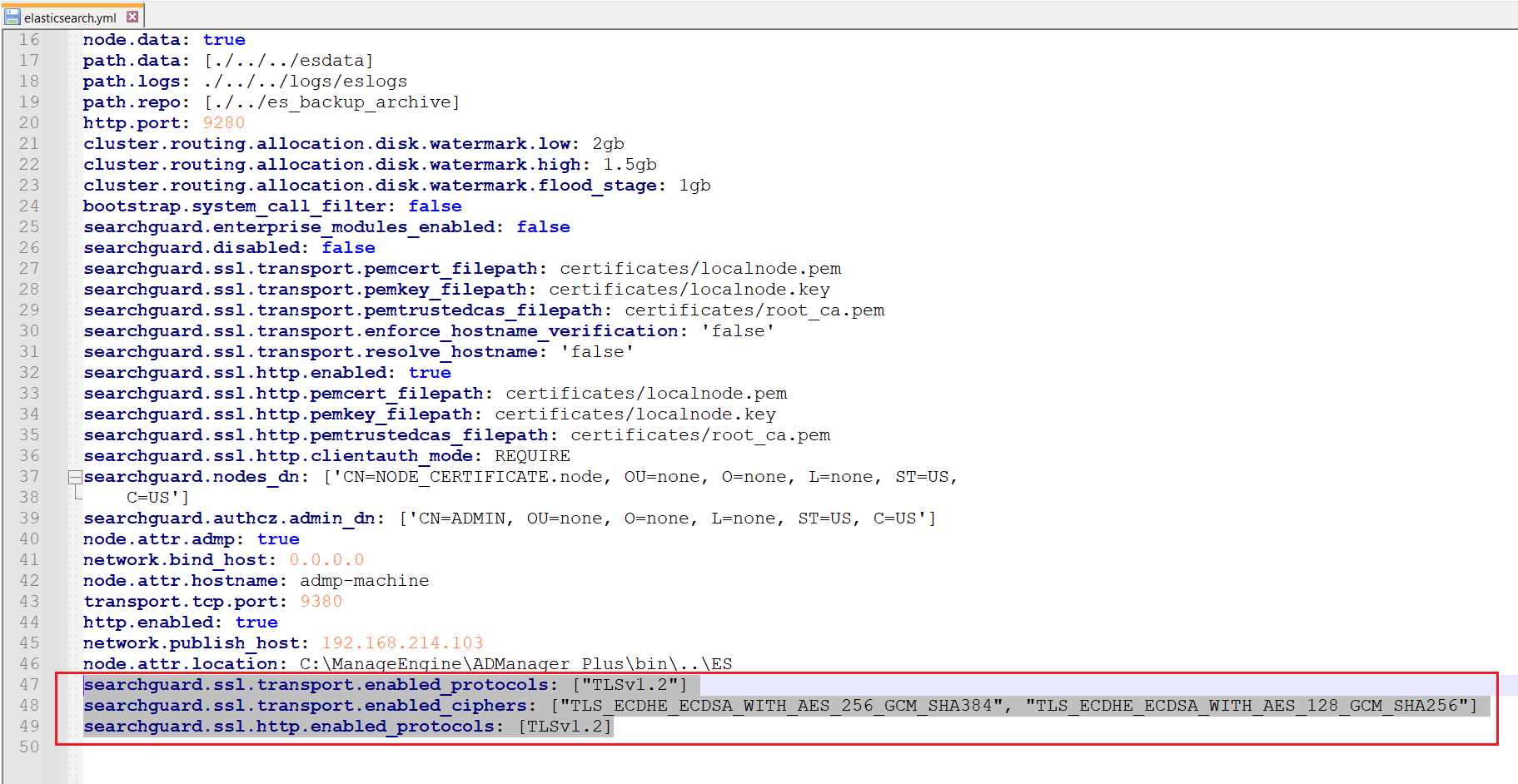Click the true value of node.data
The height and width of the screenshot is (784, 1518).
pos(224,39)
